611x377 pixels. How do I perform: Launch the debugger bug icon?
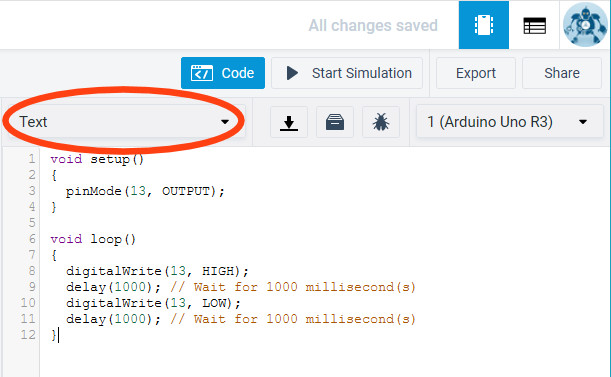coord(381,122)
